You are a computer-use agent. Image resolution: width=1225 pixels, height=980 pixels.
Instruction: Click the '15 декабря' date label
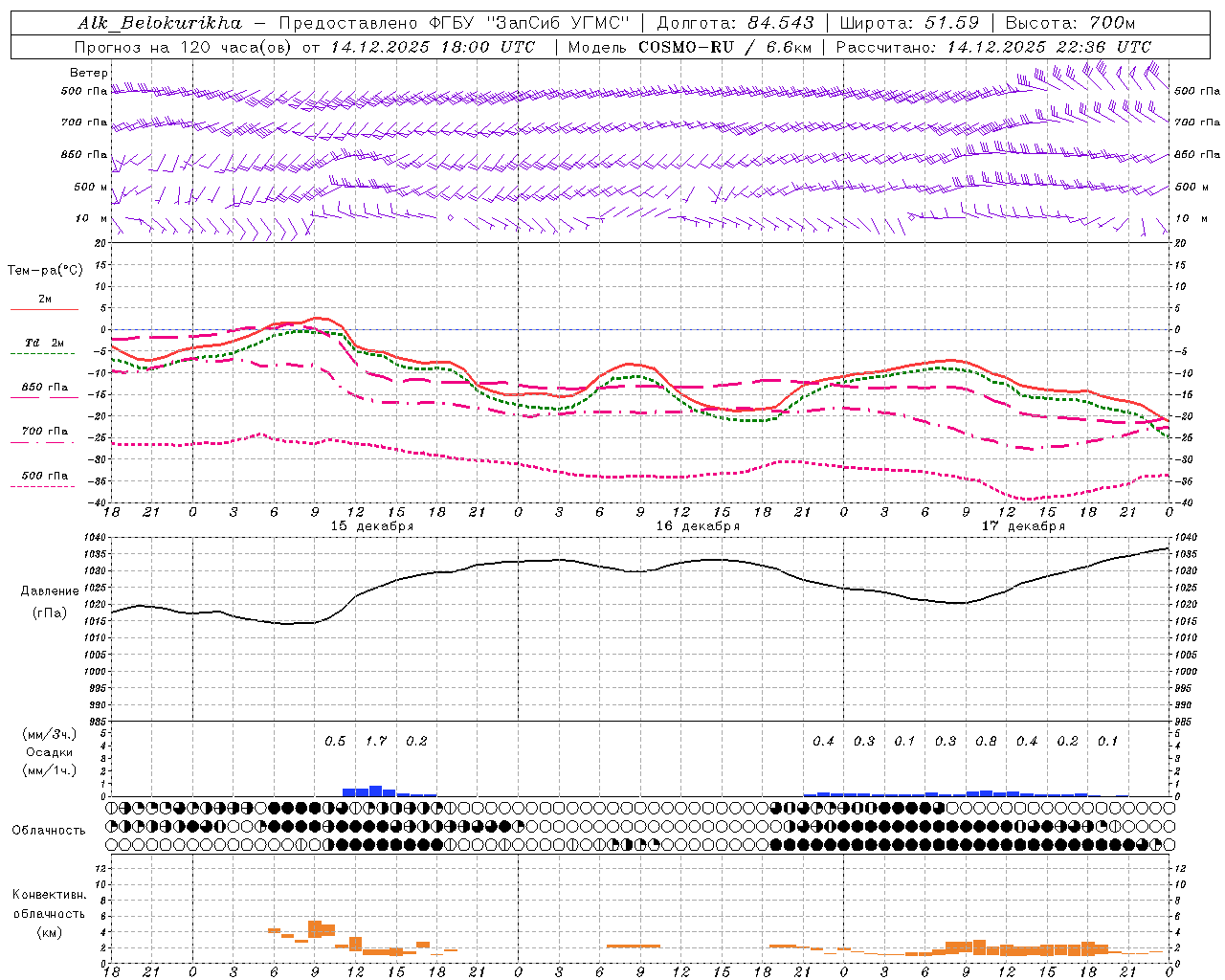(x=372, y=526)
